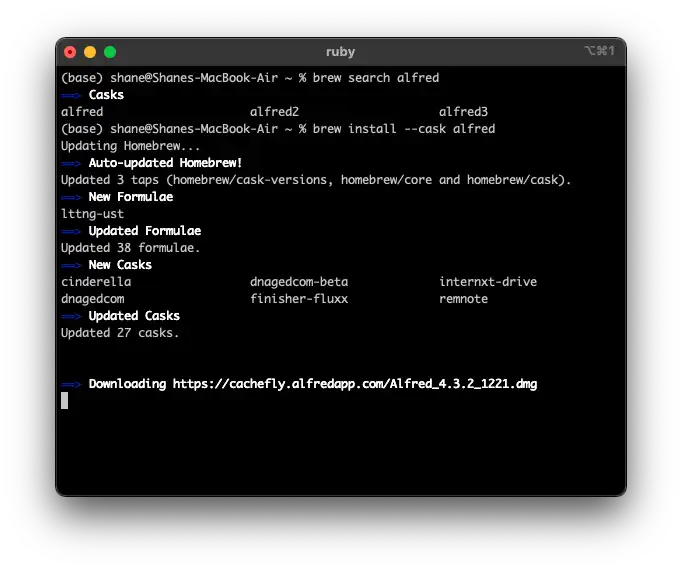
Task: Minimize the terminal with yellow button
Action: [x=90, y=52]
